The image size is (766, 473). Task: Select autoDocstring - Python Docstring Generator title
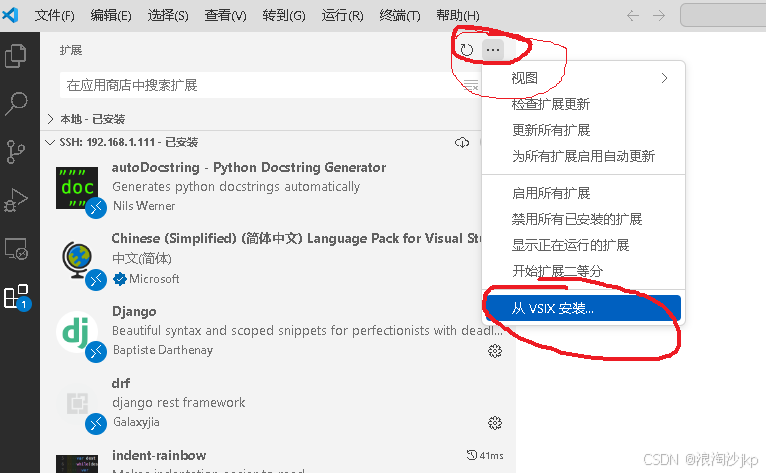[249, 168]
